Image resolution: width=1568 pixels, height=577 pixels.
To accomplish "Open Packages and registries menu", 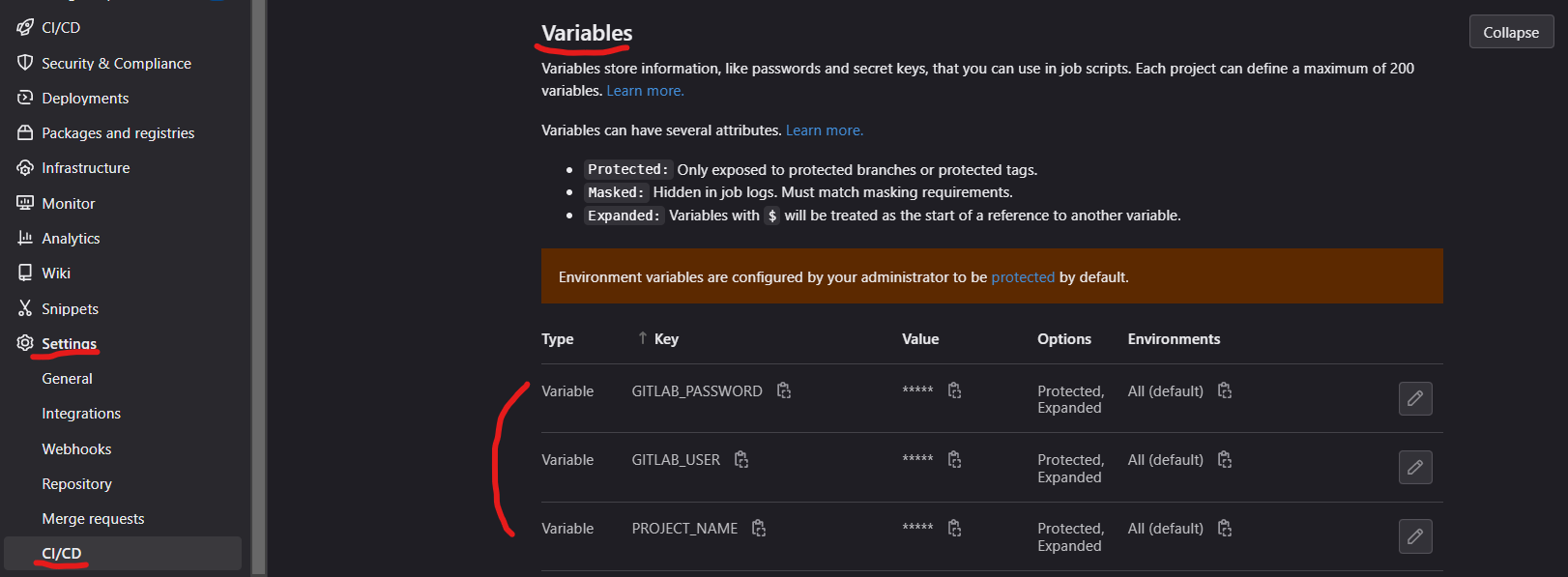I will [118, 133].
